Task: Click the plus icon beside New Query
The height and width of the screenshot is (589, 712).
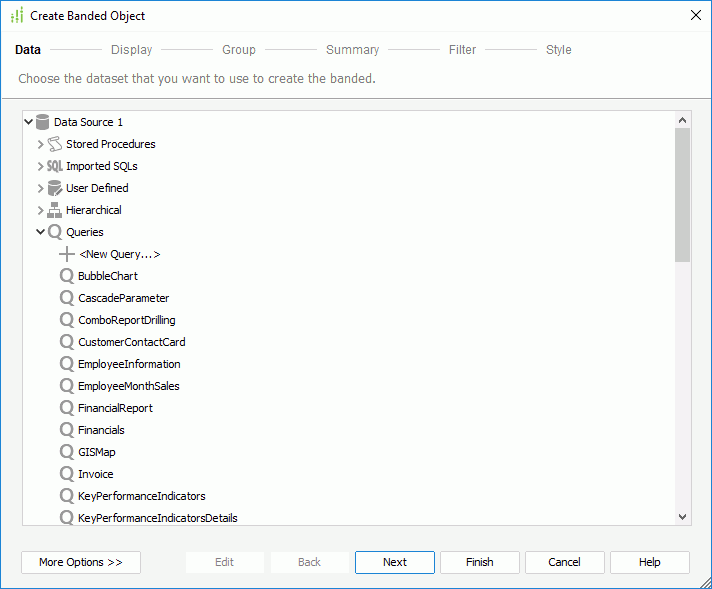Action: click(x=67, y=254)
